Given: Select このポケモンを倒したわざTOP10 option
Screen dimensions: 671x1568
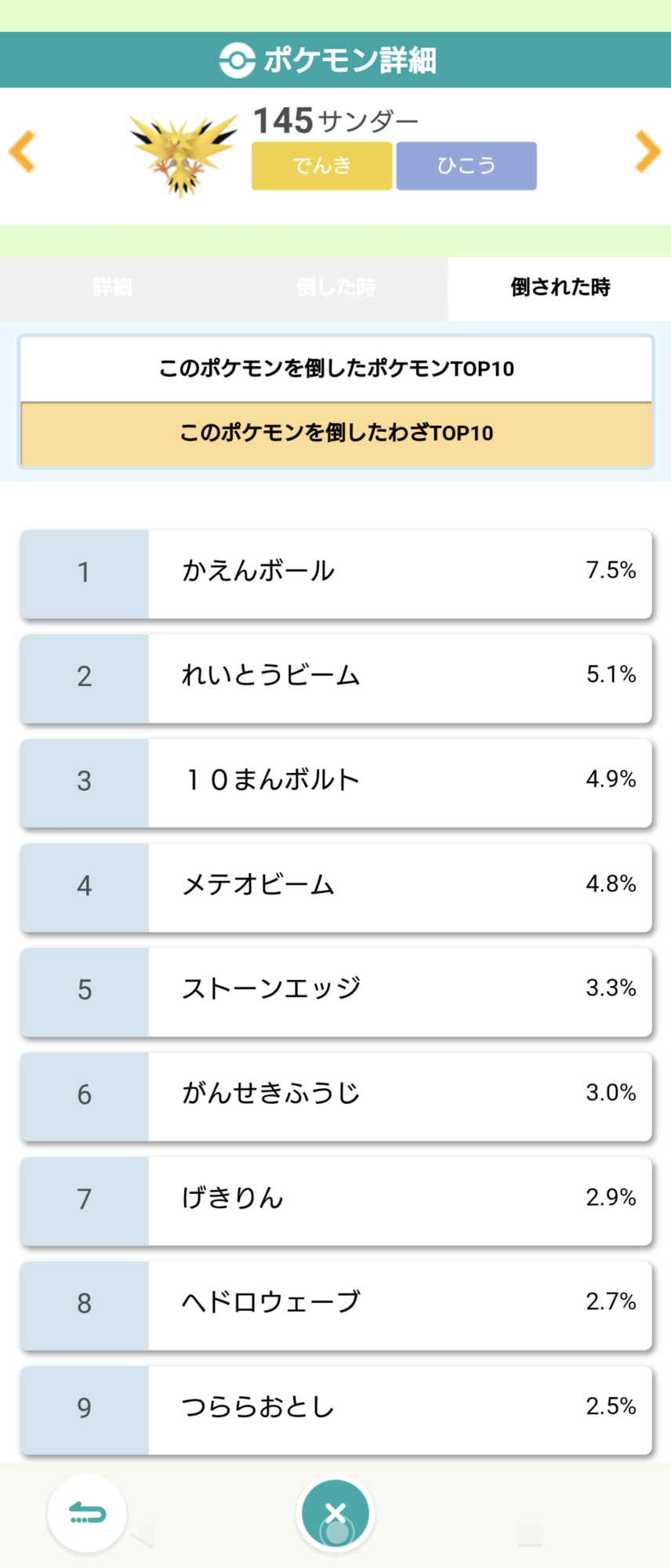Looking at the screenshot, I should tap(336, 433).
